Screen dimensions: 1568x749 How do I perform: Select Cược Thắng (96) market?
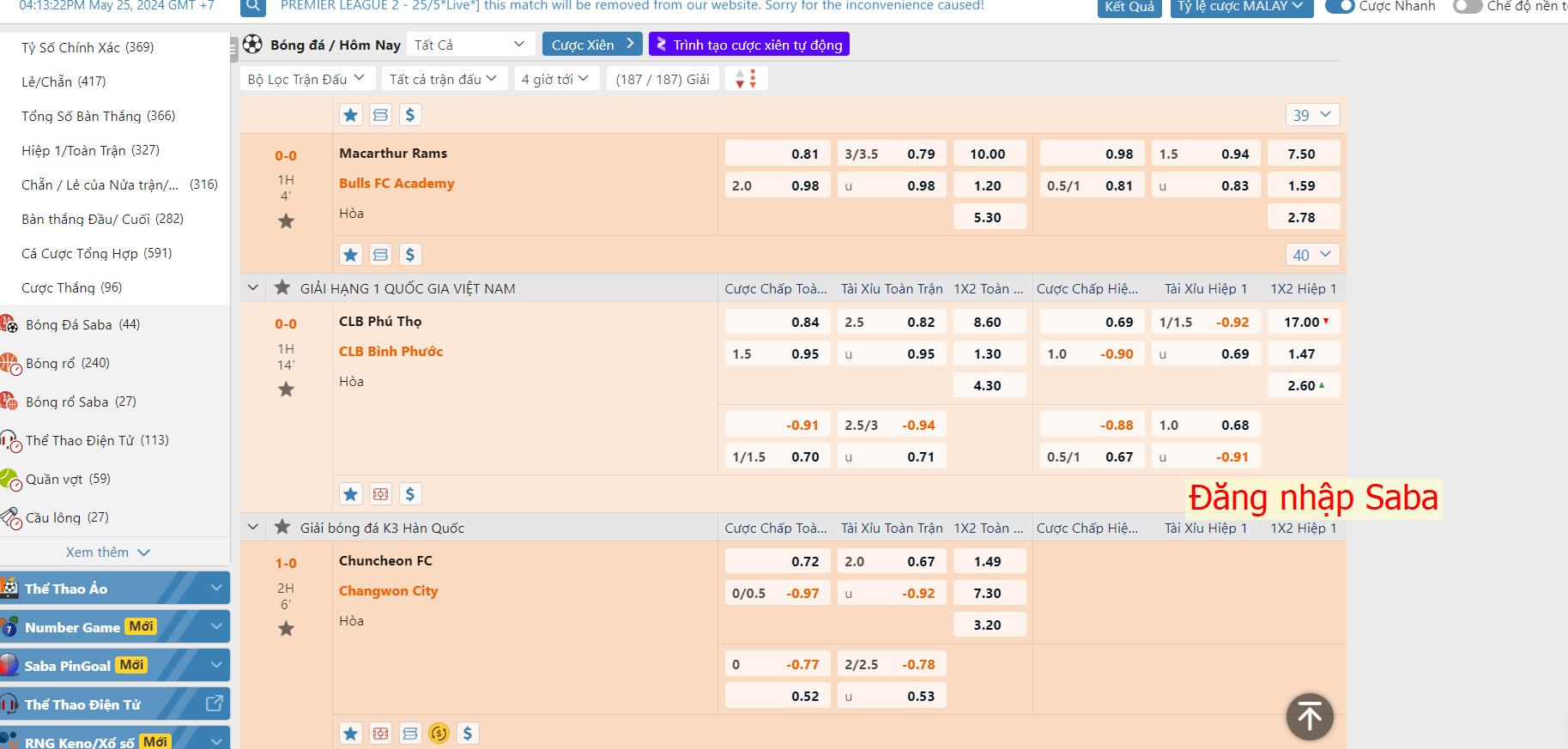(72, 287)
